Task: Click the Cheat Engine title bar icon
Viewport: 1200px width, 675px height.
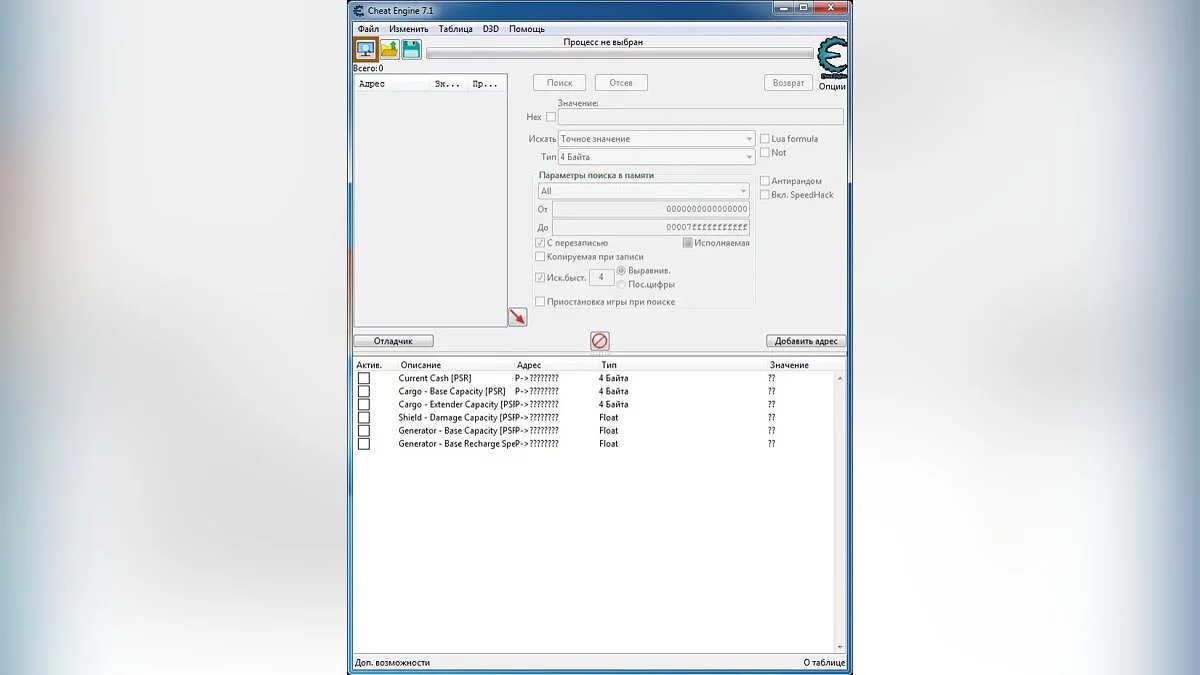Action: coord(359,10)
